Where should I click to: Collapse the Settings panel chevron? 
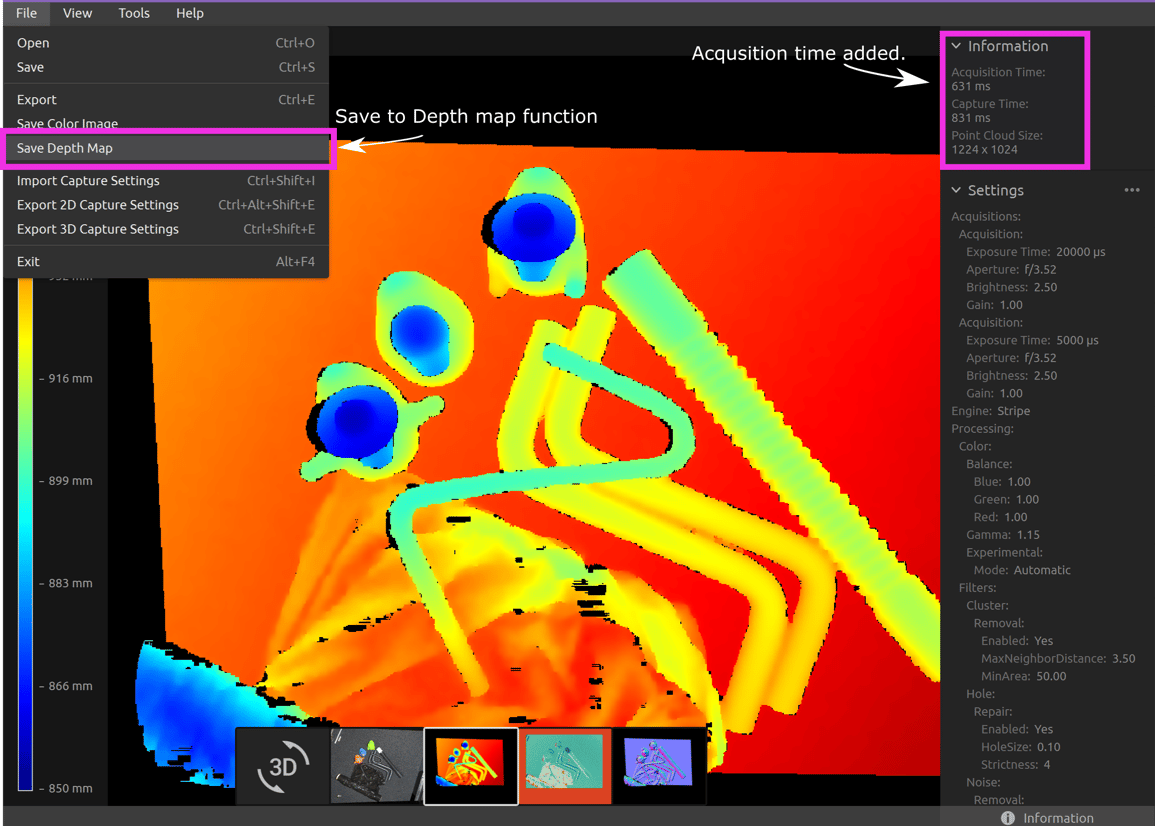[955, 190]
